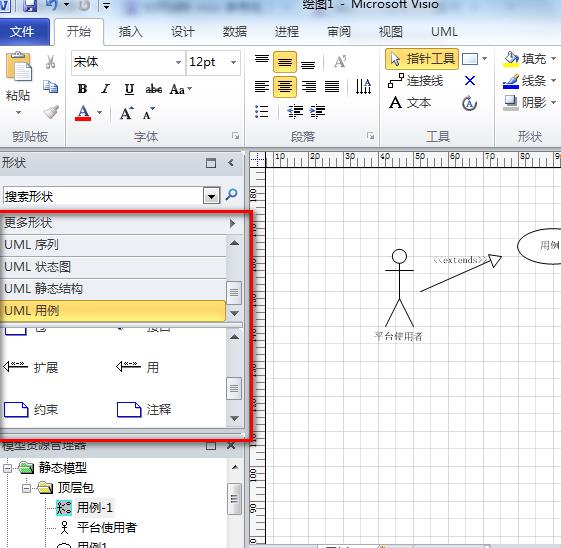561x548 pixels.
Task: Click the Paste clipboard icon
Action: pos(19,67)
